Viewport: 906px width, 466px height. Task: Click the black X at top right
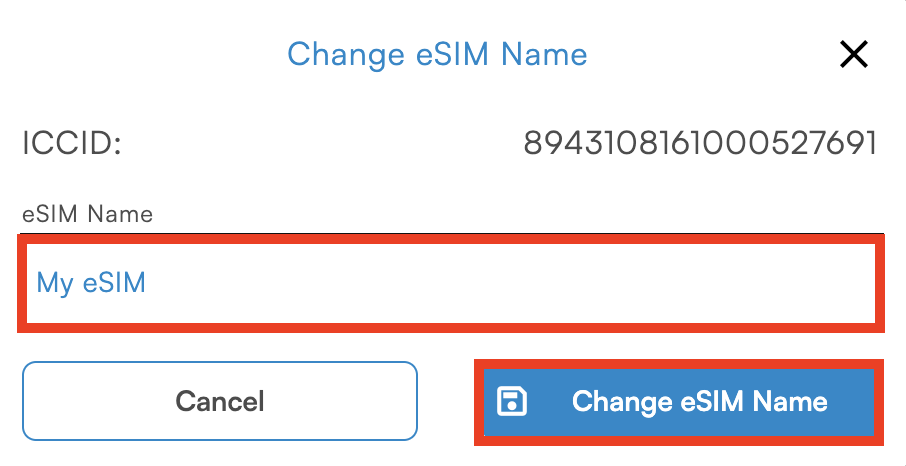[x=853, y=55]
